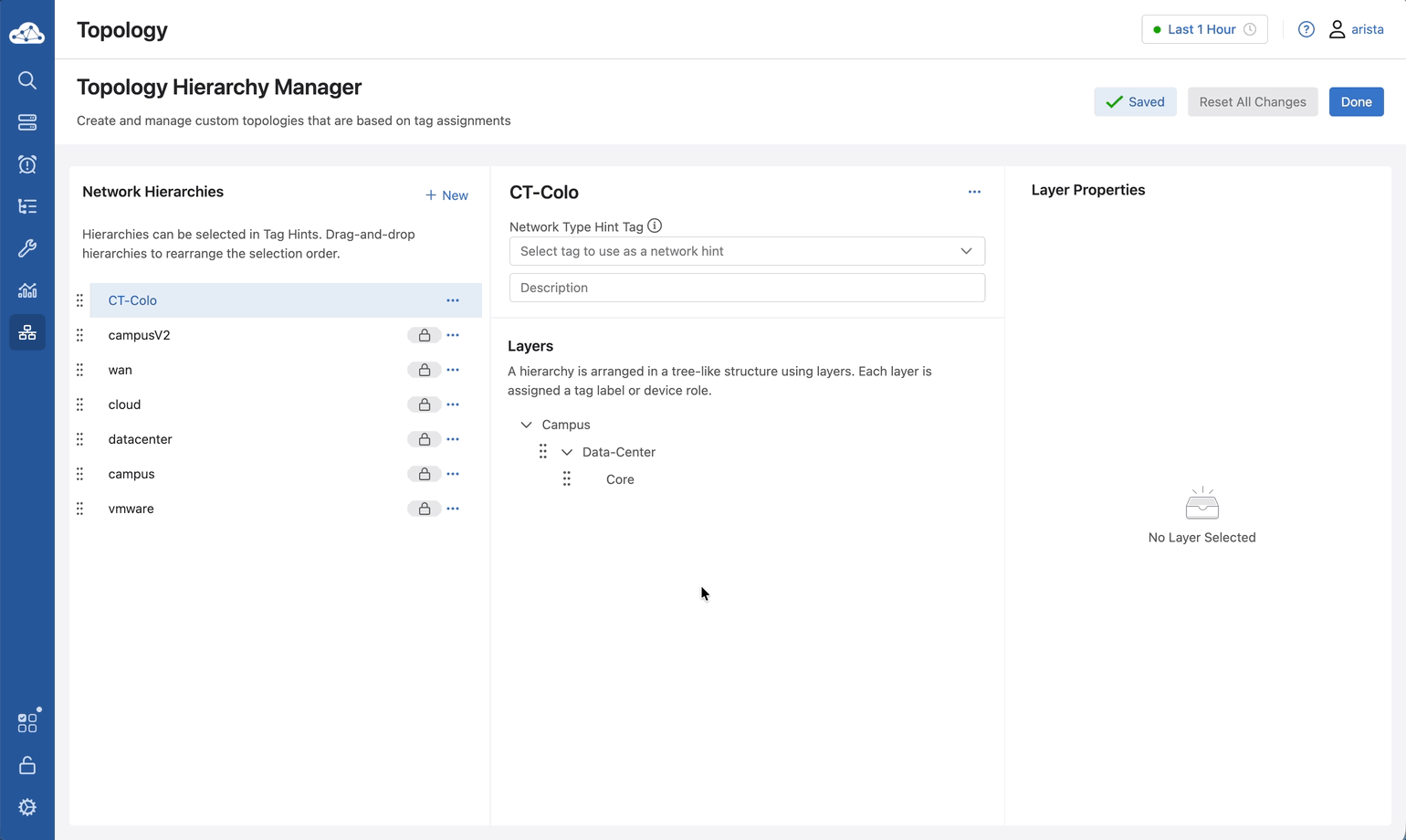The height and width of the screenshot is (840, 1406).
Task: Open the network hint tag dropdown
Action: tap(747, 251)
